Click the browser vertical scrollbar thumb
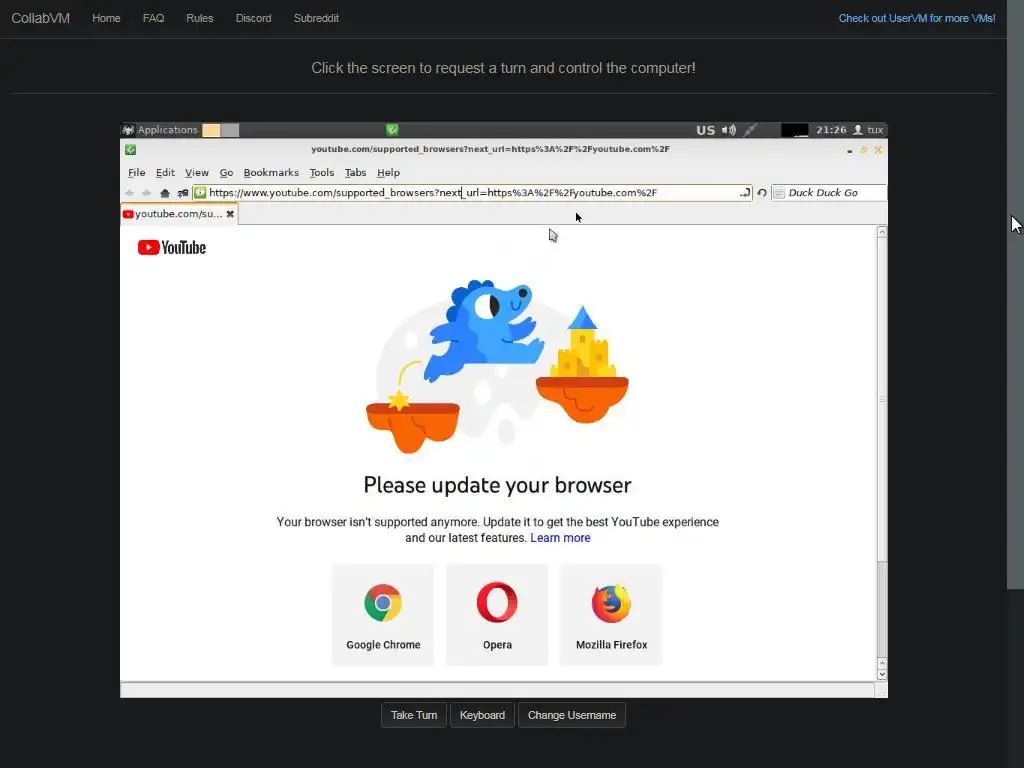Screen dimensions: 1024x768 pyautogui.click(x=882, y=399)
